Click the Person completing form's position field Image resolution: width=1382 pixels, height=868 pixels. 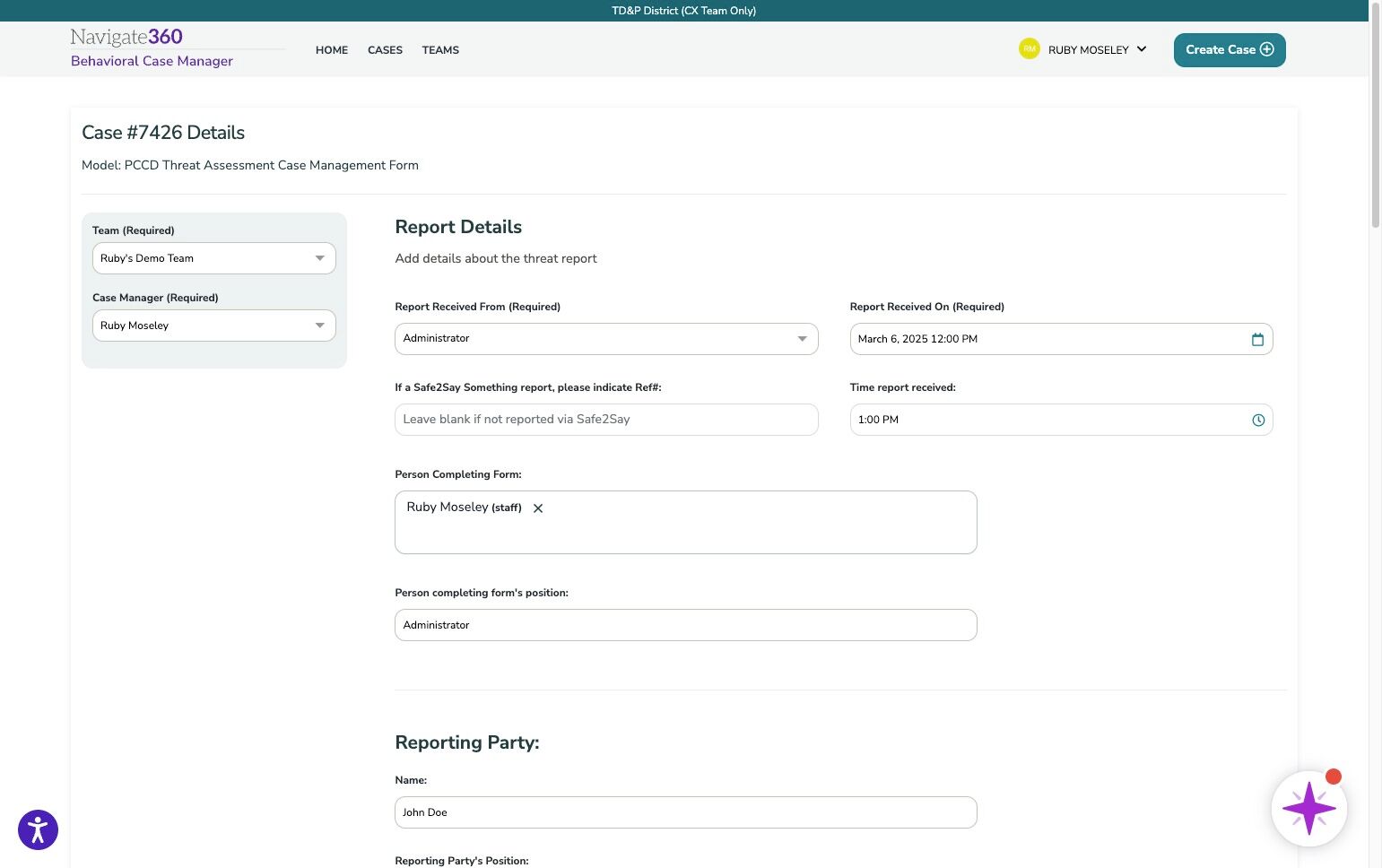[686, 625]
